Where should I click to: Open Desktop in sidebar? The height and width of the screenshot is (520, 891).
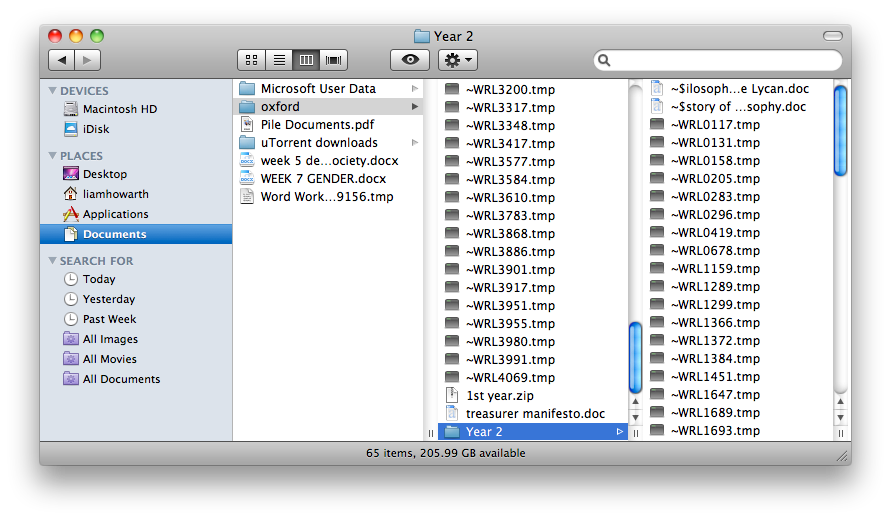pos(136,174)
